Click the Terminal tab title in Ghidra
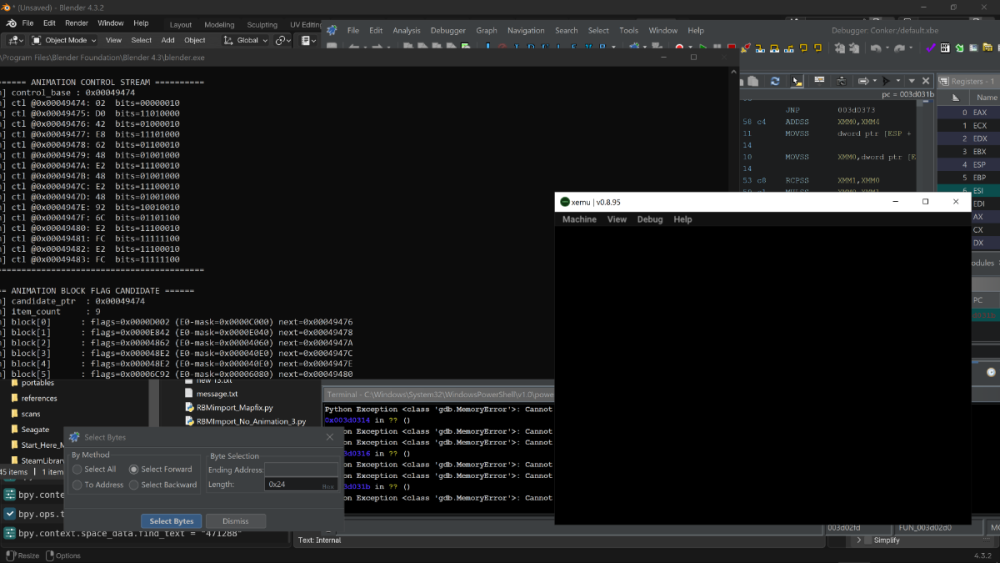 click(x=439, y=395)
